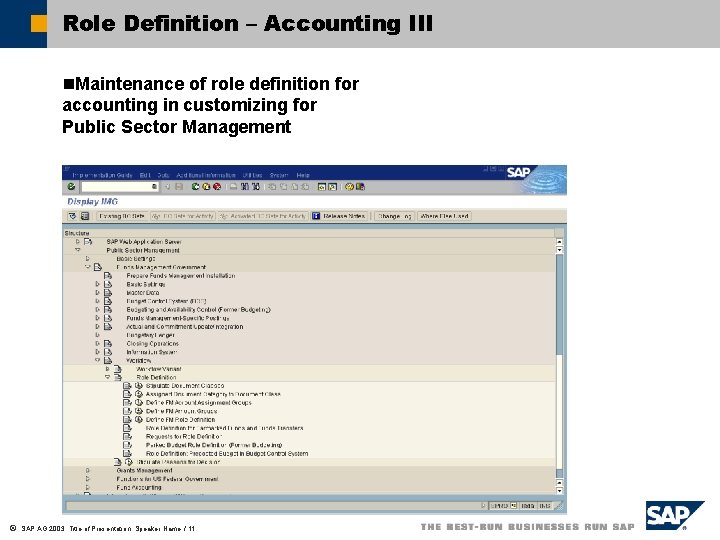720x540 pixels.
Task: Click the Change Log button
Action: click(x=394, y=216)
